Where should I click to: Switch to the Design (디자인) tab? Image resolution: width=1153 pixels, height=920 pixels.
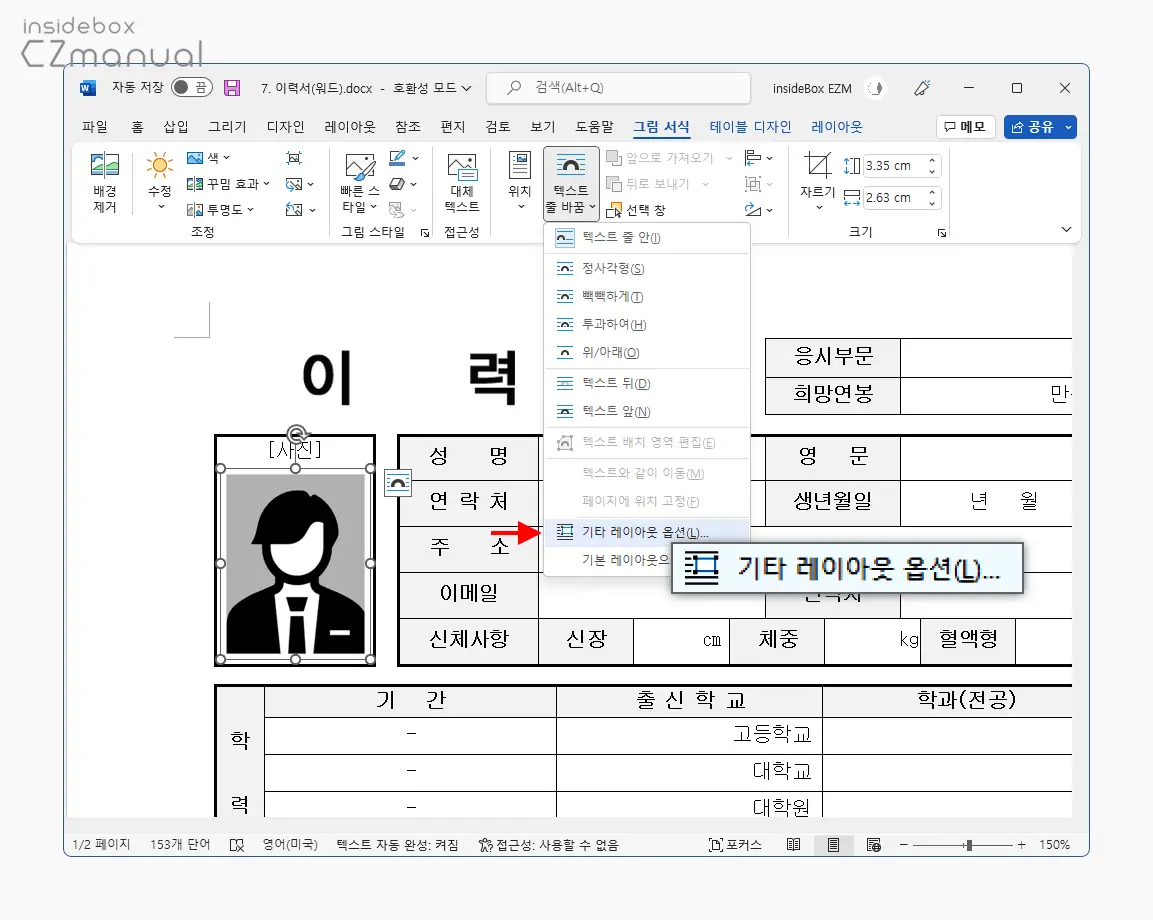[285, 126]
